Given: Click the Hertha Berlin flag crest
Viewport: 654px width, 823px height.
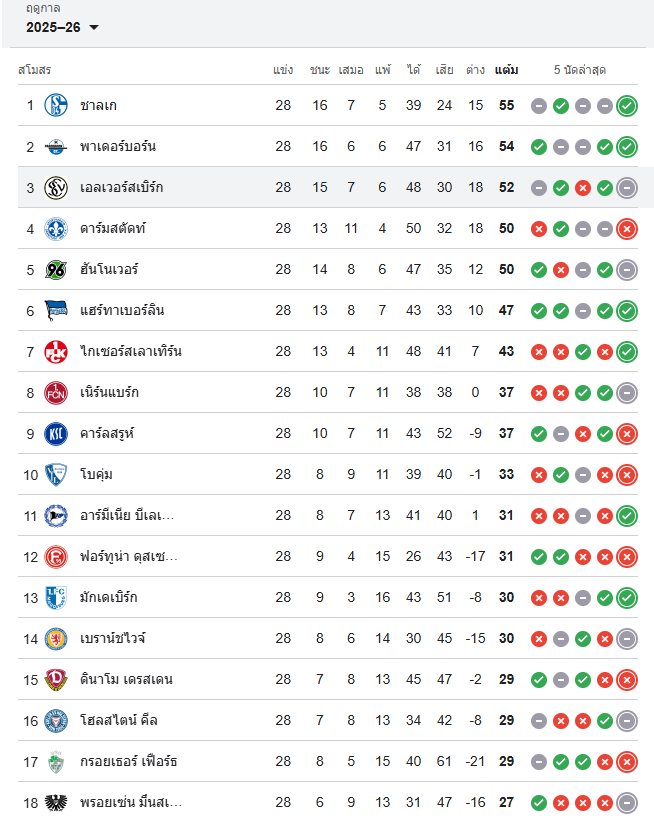Looking at the screenshot, I should pyautogui.click(x=55, y=310).
